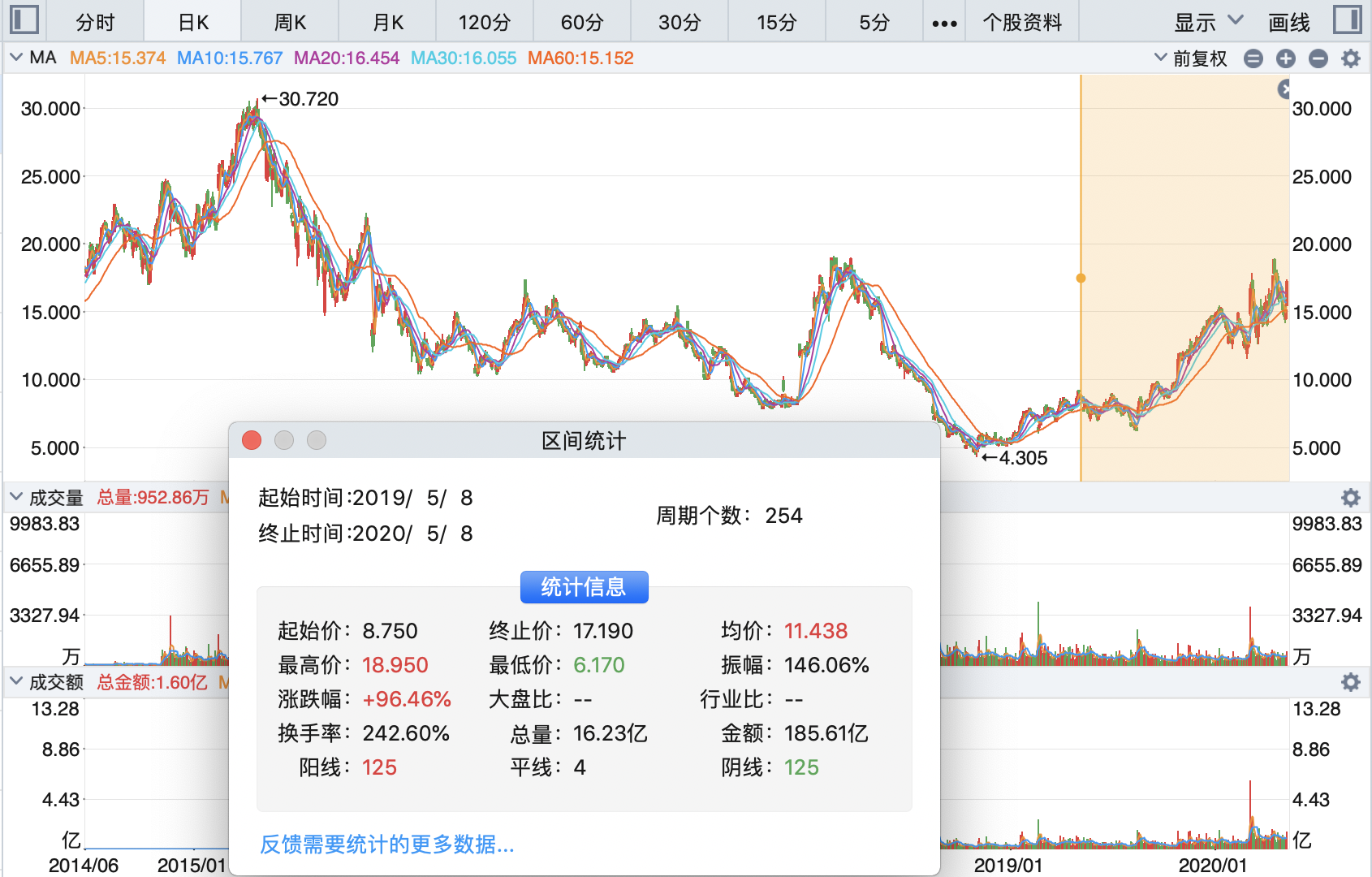Viewport: 1372px width, 877px height.
Task: Click the 振幅 146.06% value
Action: [826, 665]
